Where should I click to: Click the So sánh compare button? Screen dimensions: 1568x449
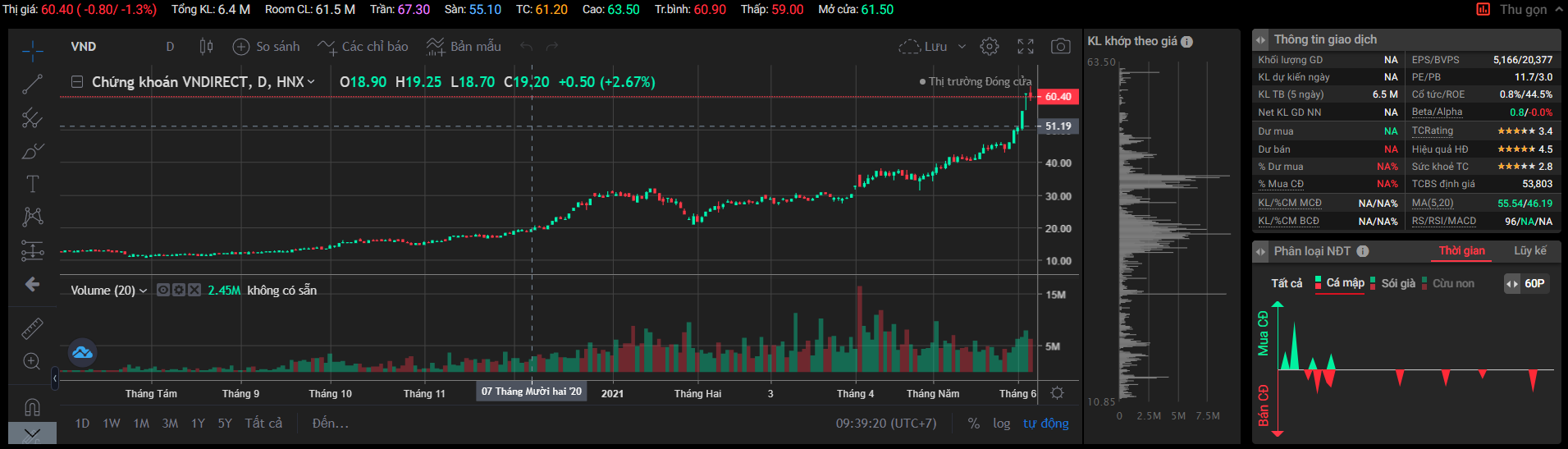[x=266, y=47]
